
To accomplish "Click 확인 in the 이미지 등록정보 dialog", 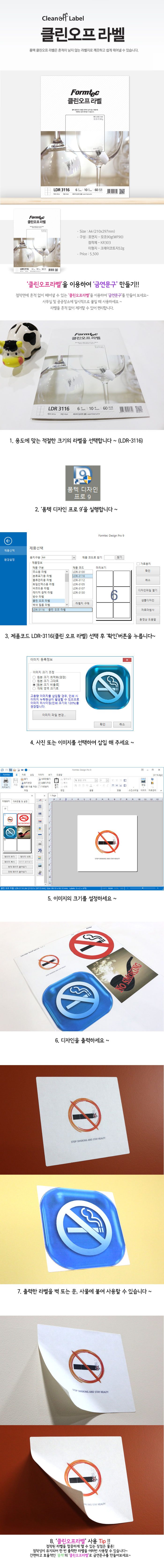I will 102,724.
